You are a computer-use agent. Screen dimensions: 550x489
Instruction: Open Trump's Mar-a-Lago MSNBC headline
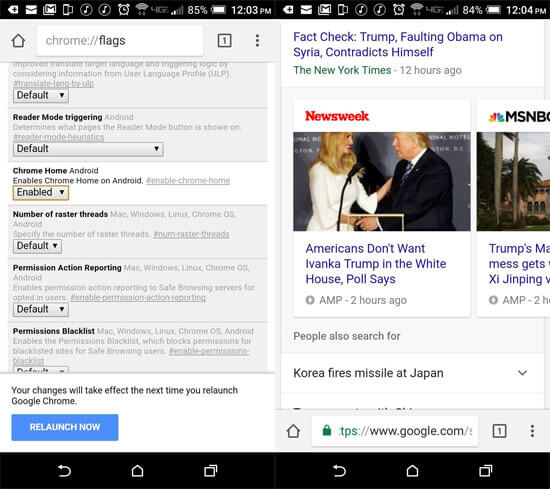519,264
